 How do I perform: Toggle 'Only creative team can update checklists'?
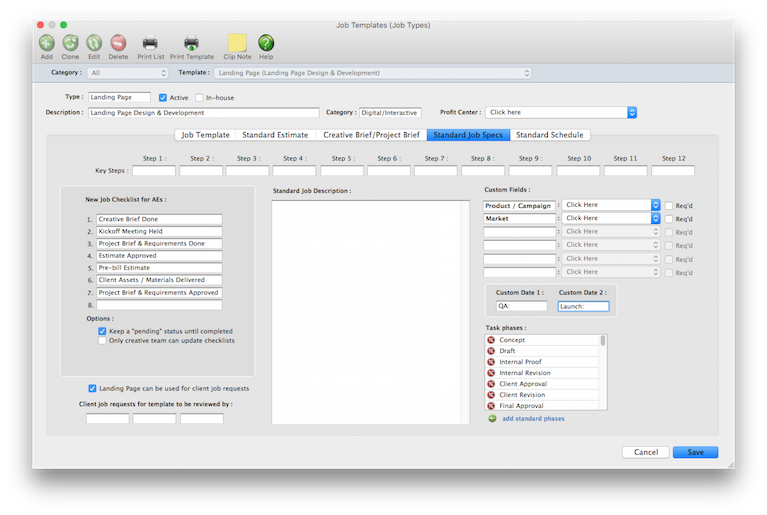103,340
